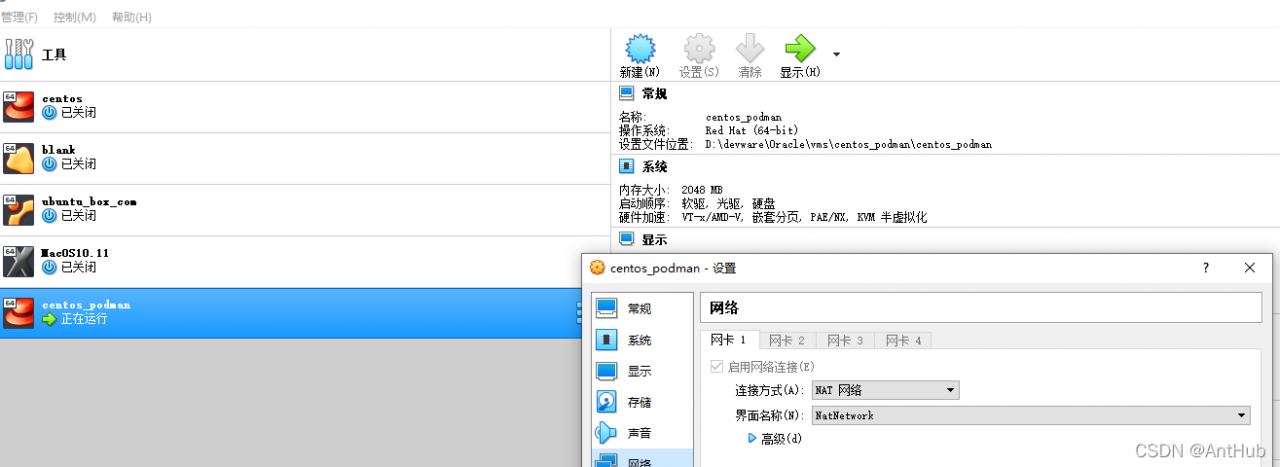Click the config file path D:\devware\Oracle text
The image size is (1280, 467).
click(x=848, y=144)
